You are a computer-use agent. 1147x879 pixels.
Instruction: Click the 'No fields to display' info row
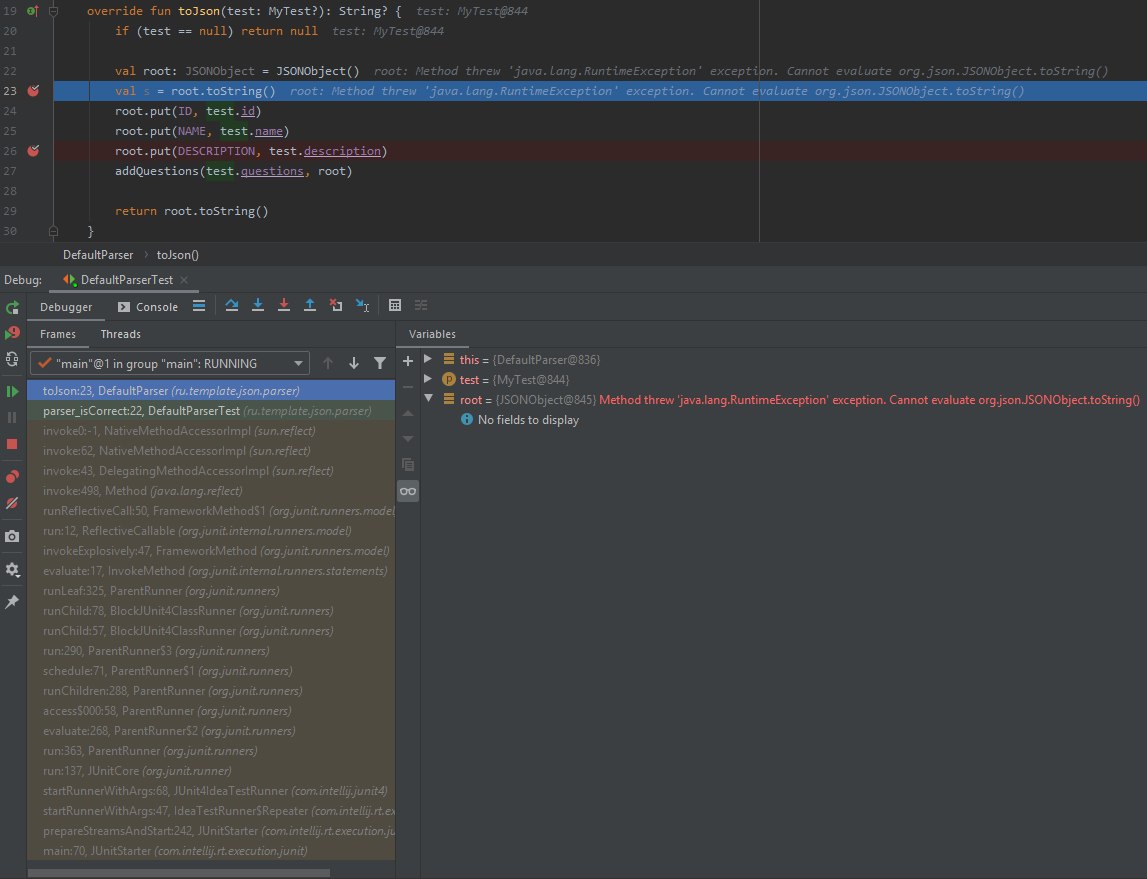[519, 420]
